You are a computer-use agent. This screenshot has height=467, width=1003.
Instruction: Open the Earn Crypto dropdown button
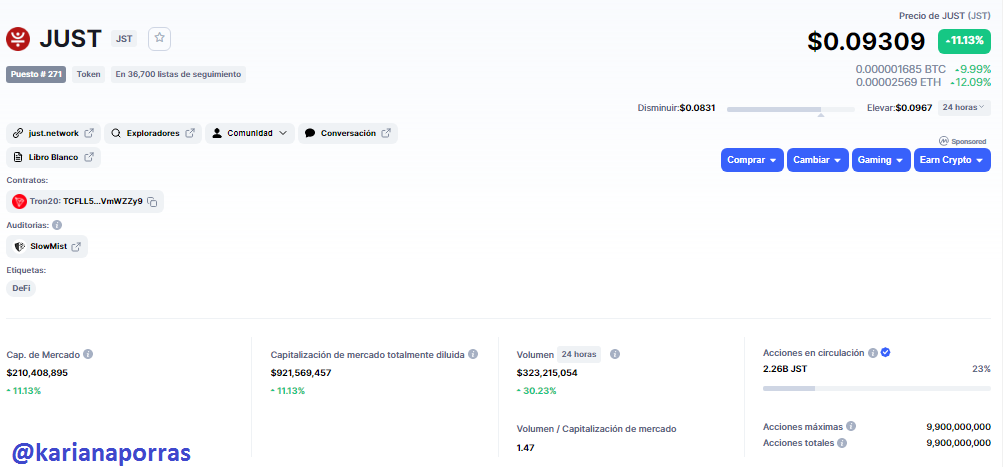952,160
